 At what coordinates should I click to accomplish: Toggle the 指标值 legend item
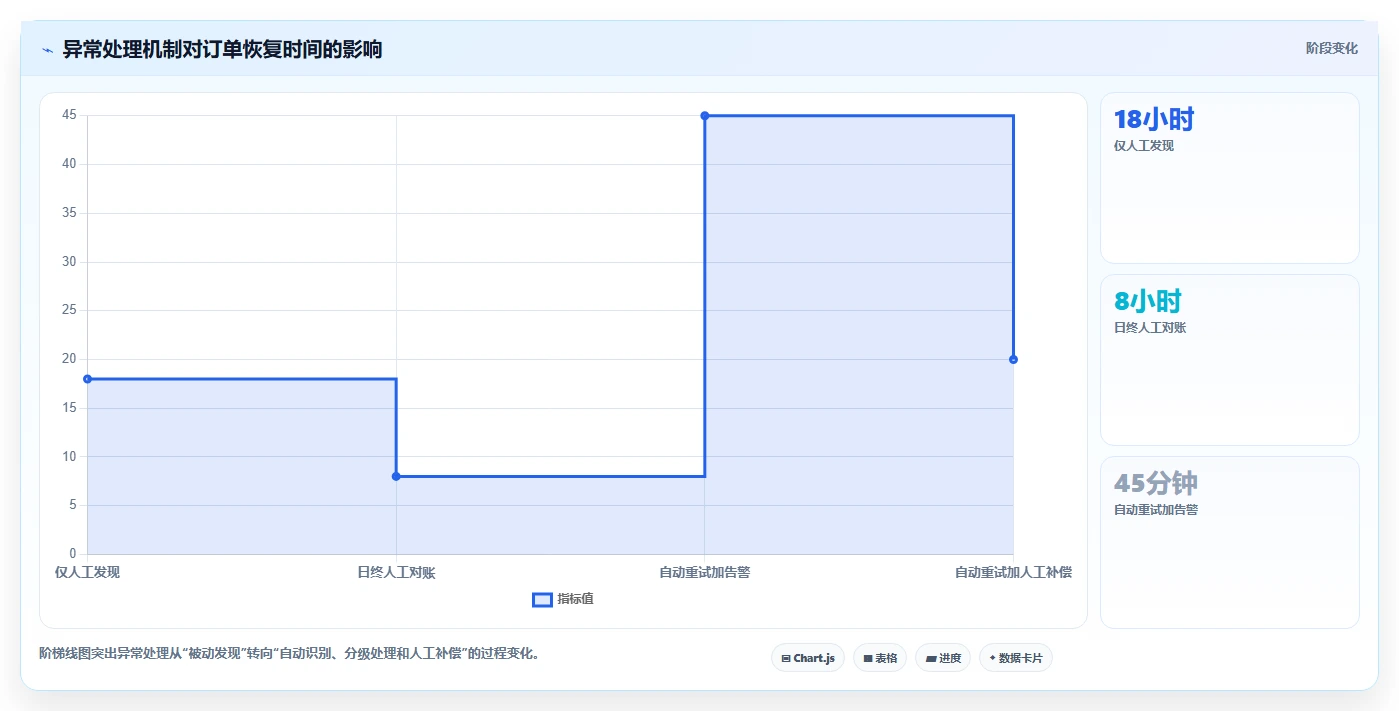[563, 599]
